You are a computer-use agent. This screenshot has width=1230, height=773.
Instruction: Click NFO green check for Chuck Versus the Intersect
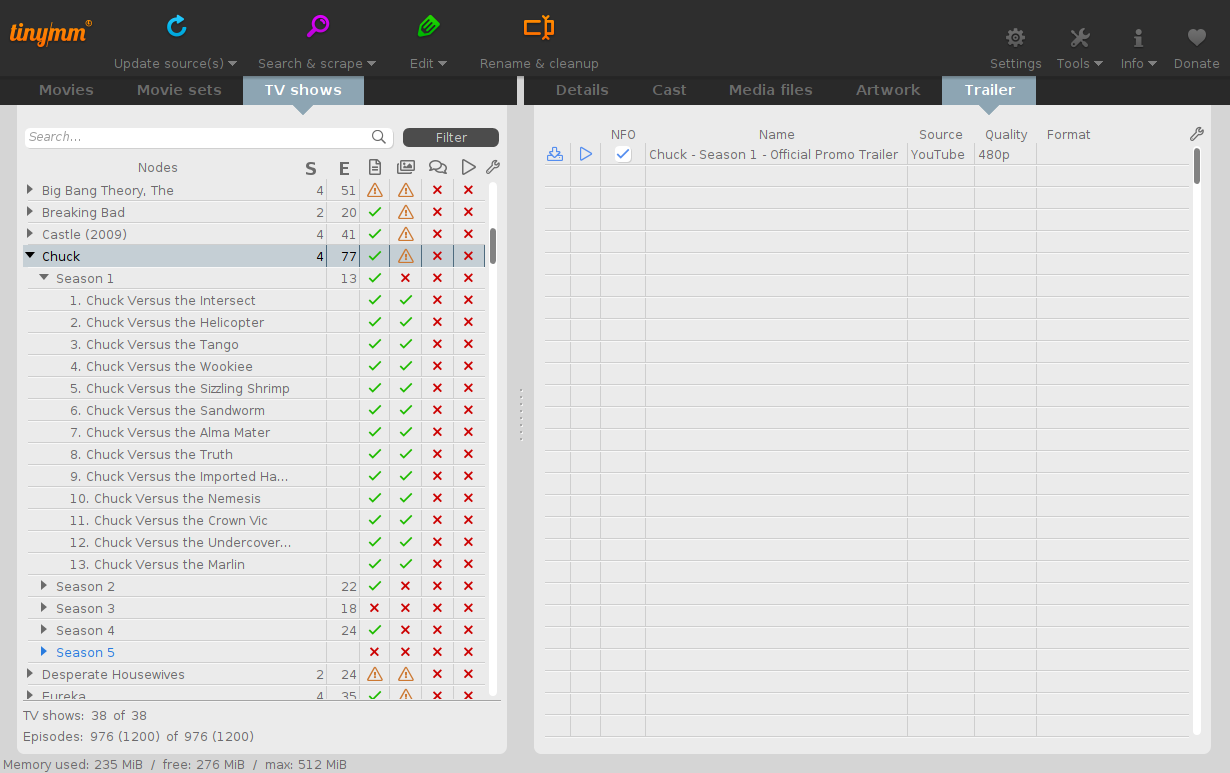(375, 300)
